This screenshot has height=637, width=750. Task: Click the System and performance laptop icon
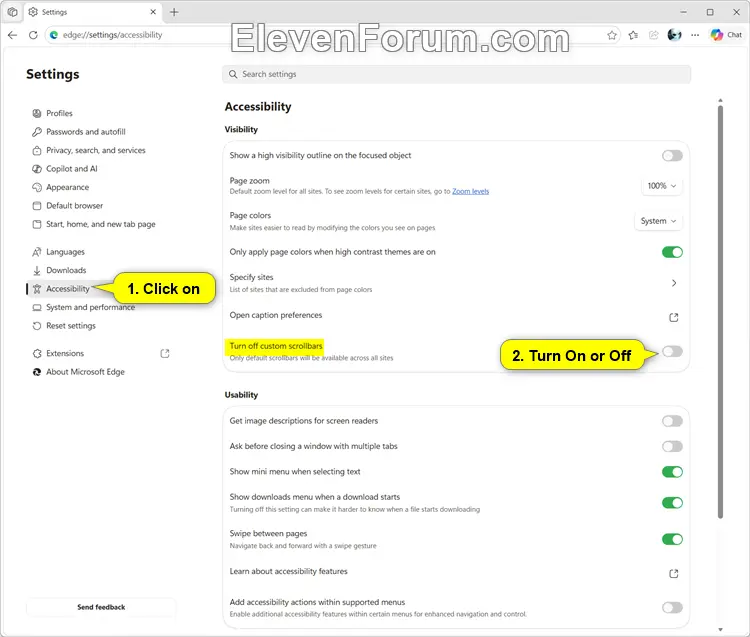[37, 308]
